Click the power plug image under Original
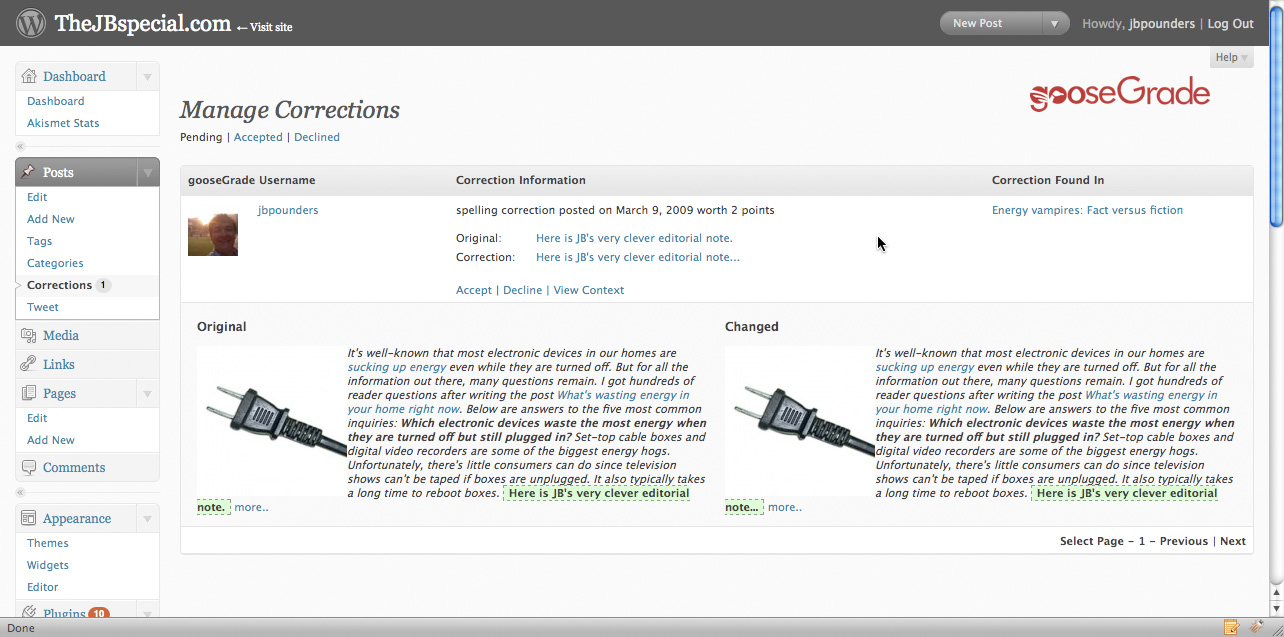Viewport: 1284px width, 637px height. (x=272, y=421)
